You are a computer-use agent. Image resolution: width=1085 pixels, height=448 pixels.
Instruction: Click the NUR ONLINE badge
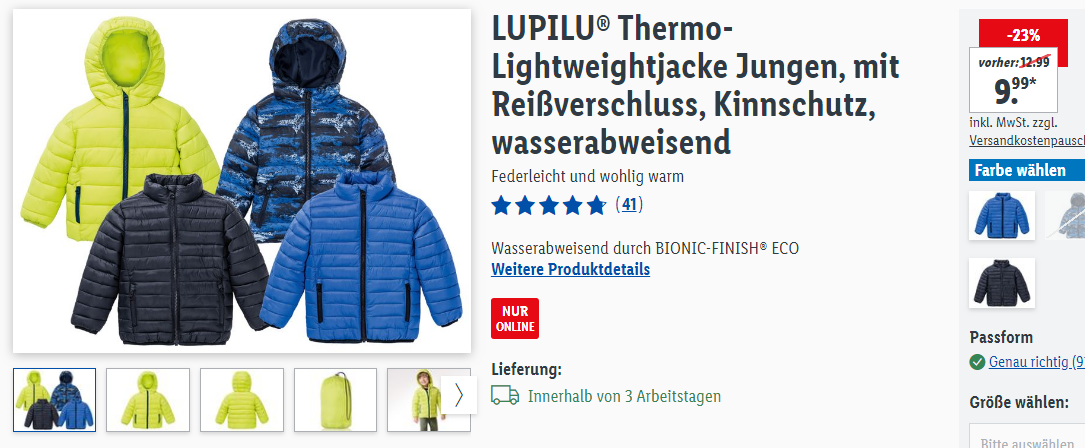(515, 319)
